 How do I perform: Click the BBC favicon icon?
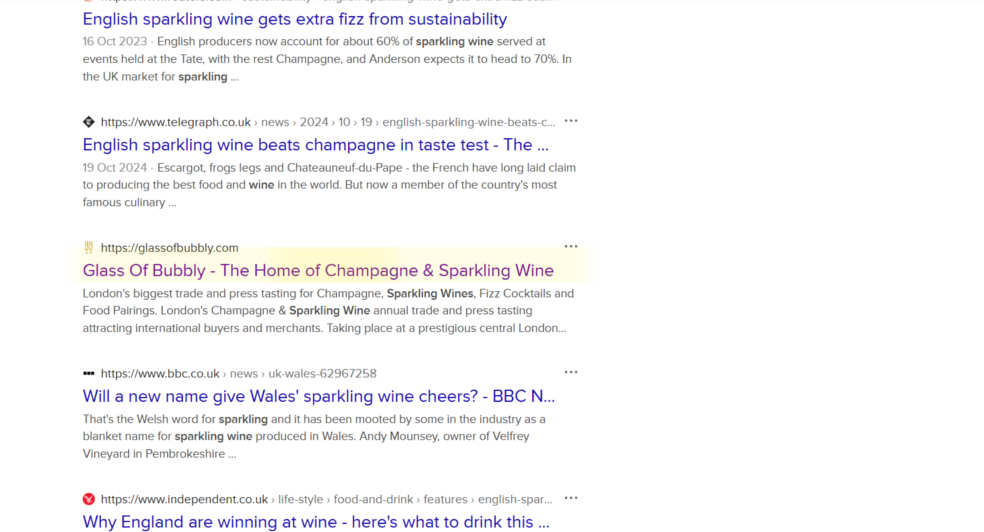pos(89,374)
